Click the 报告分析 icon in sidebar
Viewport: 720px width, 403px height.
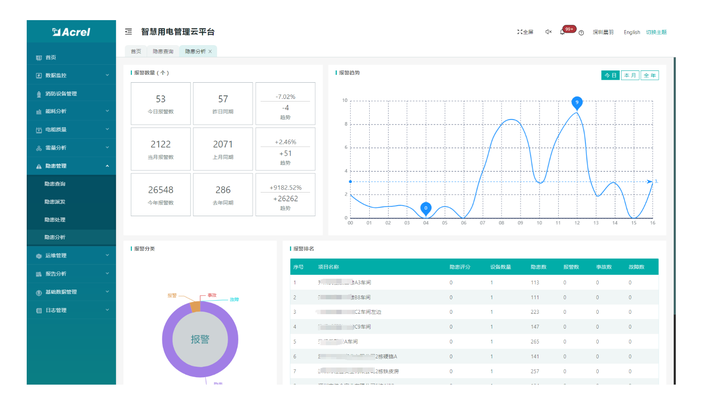[x=39, y=274]
